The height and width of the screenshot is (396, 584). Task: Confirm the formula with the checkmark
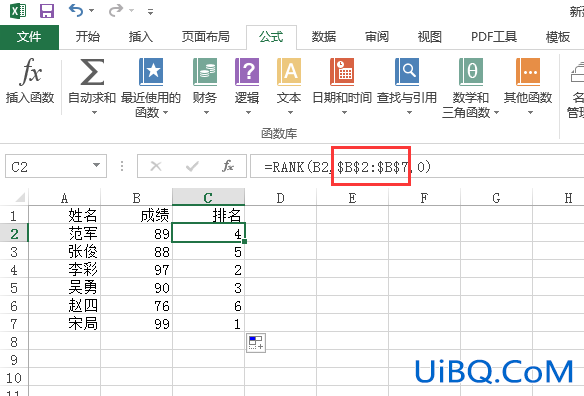pos(192,166)
